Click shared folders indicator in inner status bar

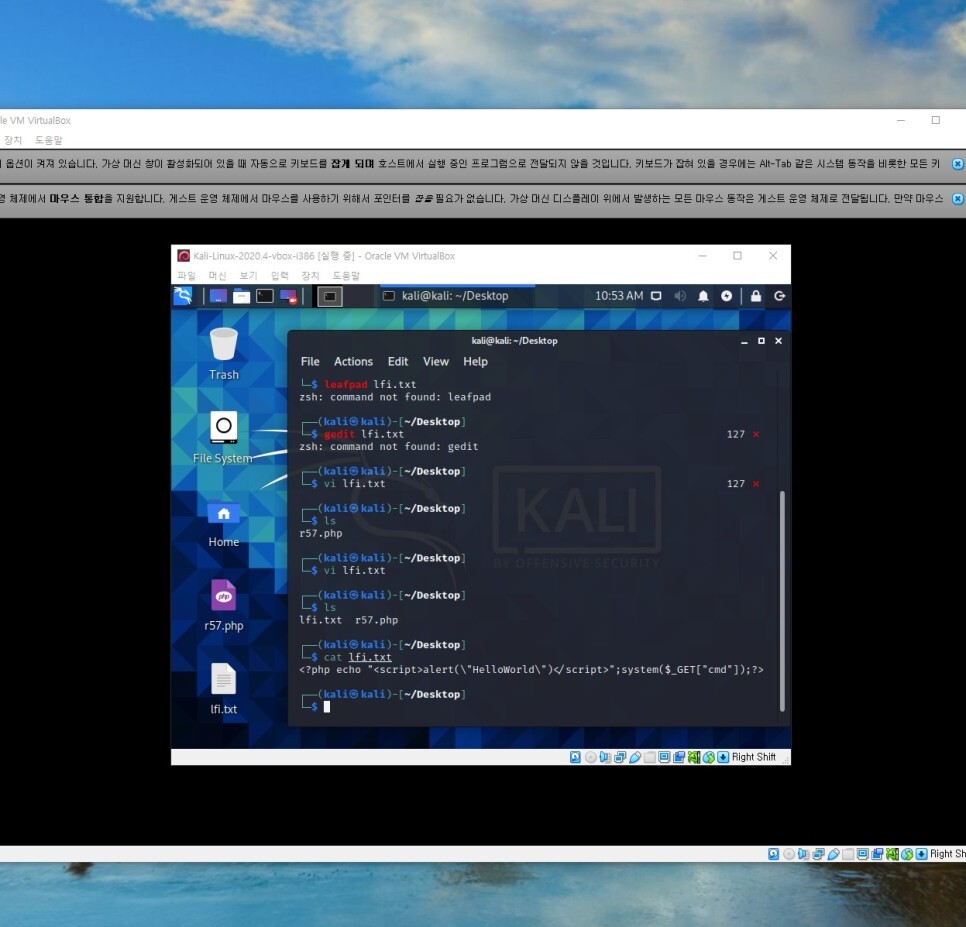point(649,757)
